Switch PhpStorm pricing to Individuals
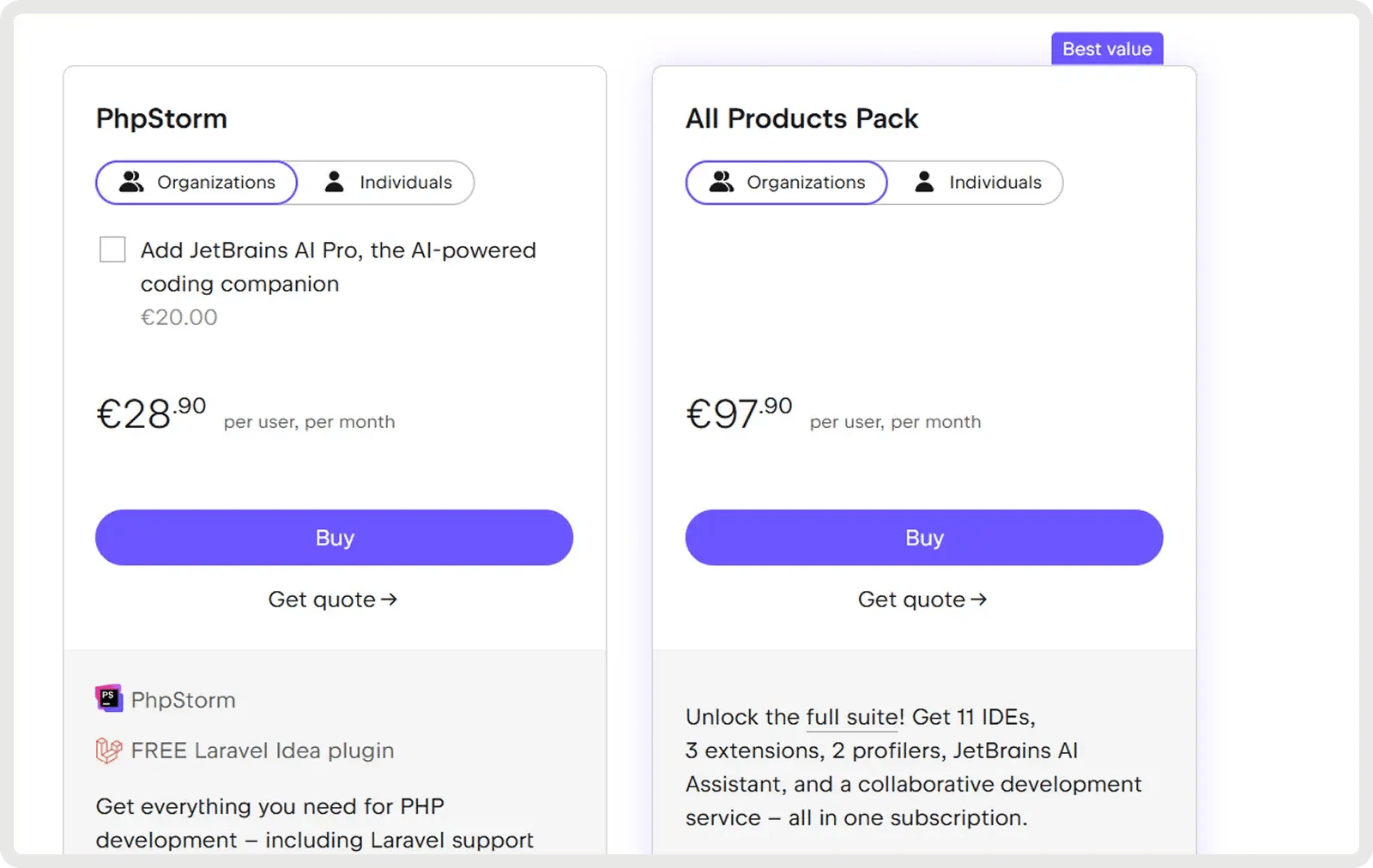The width and height of the screenshot is (1373, 868). point(387,183)
